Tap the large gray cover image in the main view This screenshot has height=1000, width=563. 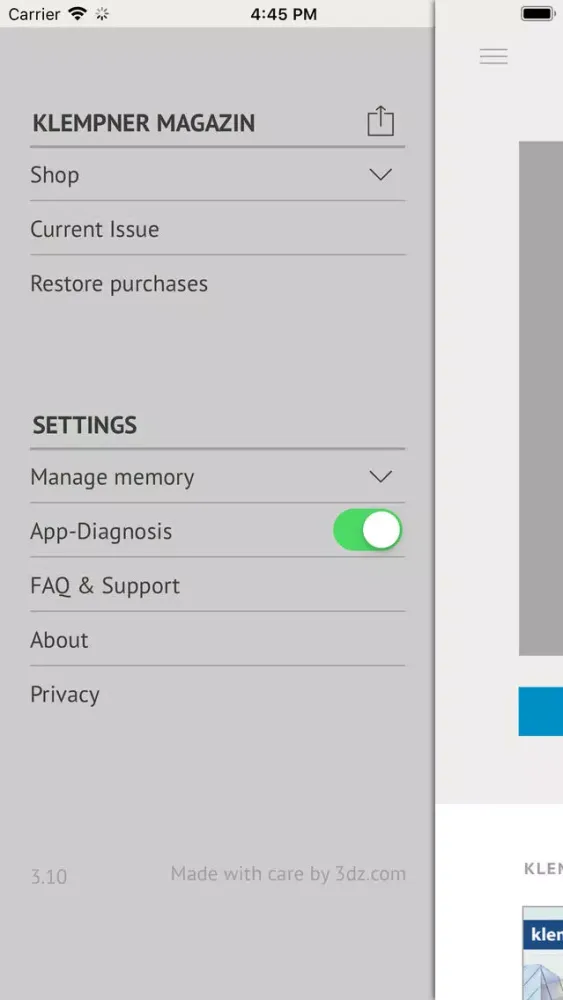pos(541,399)
